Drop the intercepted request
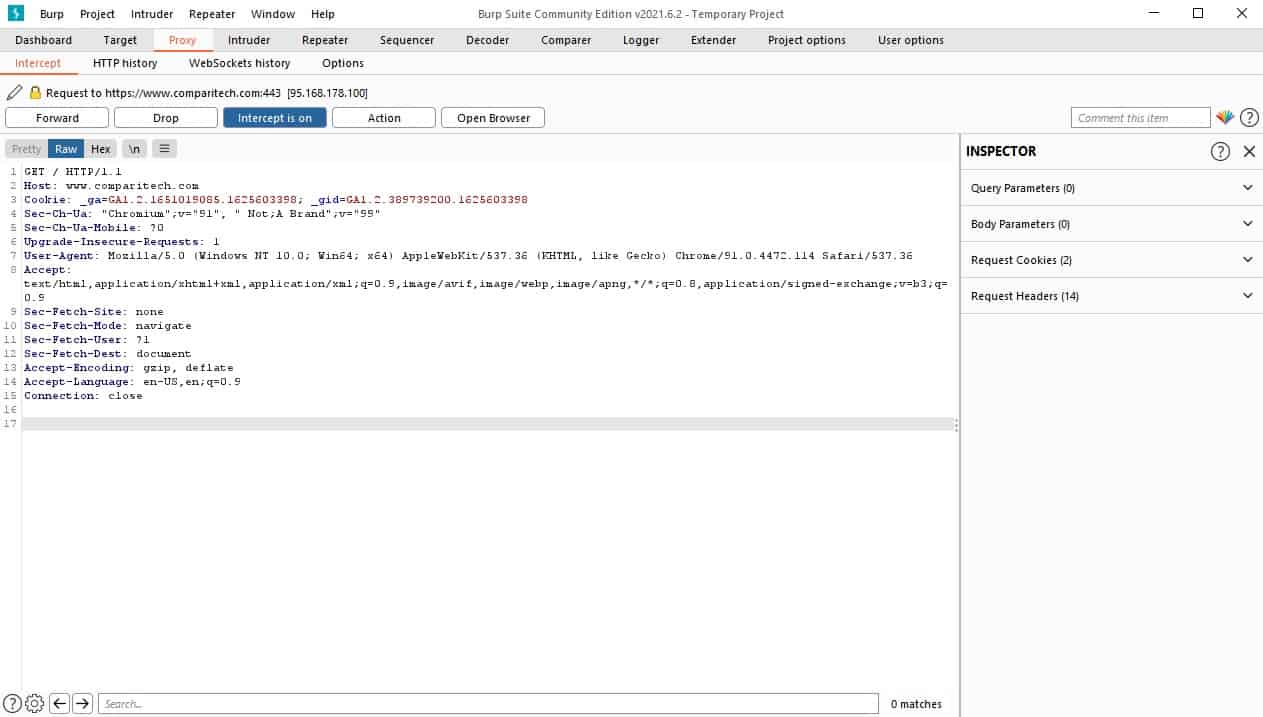This screenshot has height=717, width=1263. pyautogui.click(x=166, y=118)
